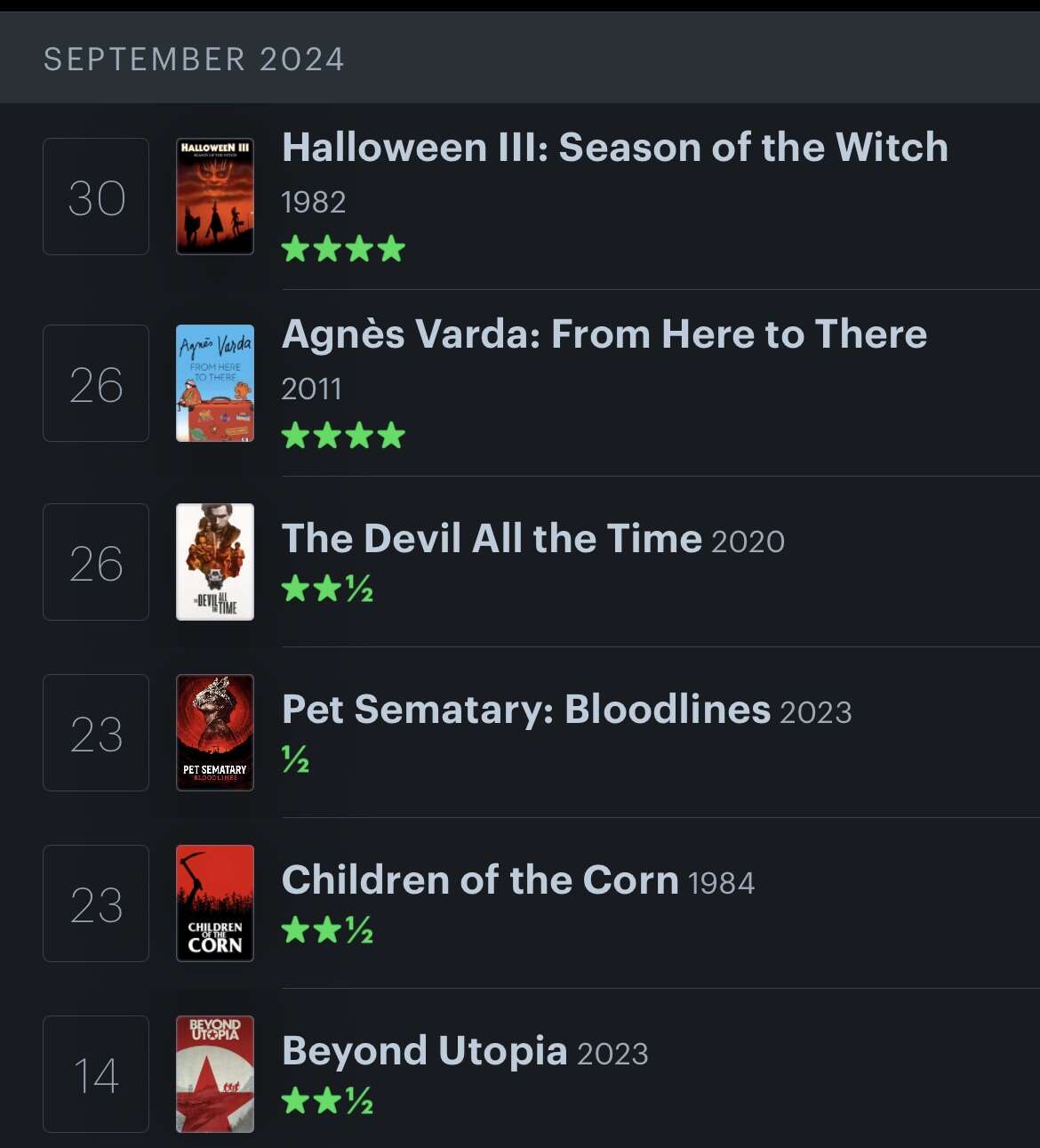Tap the Children of the Corn poster

coord(215,903)
